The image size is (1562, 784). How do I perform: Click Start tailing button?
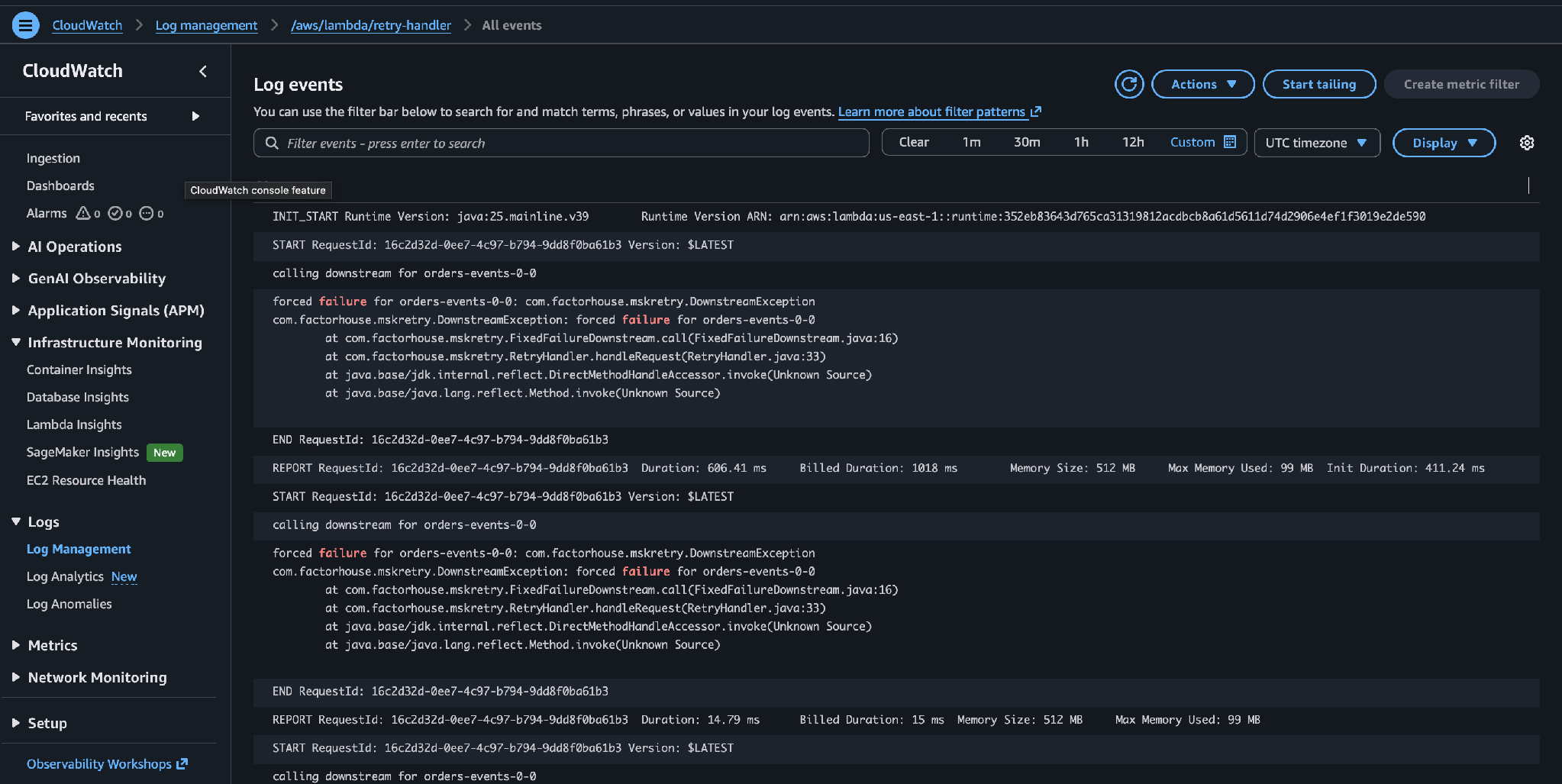click(x=1319, y=84)
